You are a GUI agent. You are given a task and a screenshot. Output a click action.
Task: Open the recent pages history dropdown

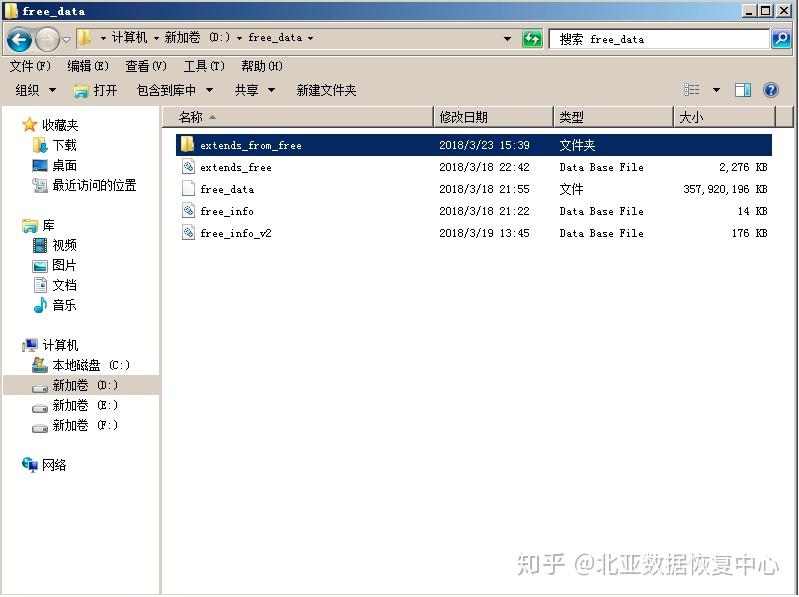[66, 39]
